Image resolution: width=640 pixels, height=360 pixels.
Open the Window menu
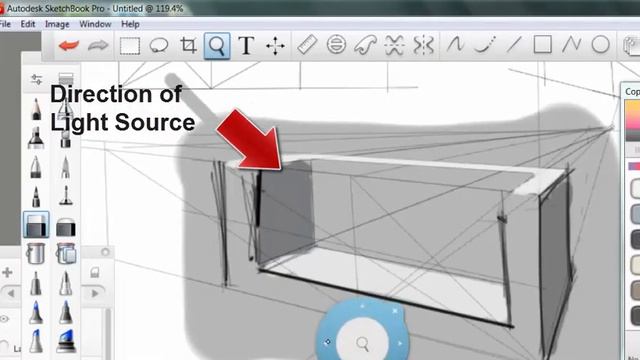click(95, 24)
